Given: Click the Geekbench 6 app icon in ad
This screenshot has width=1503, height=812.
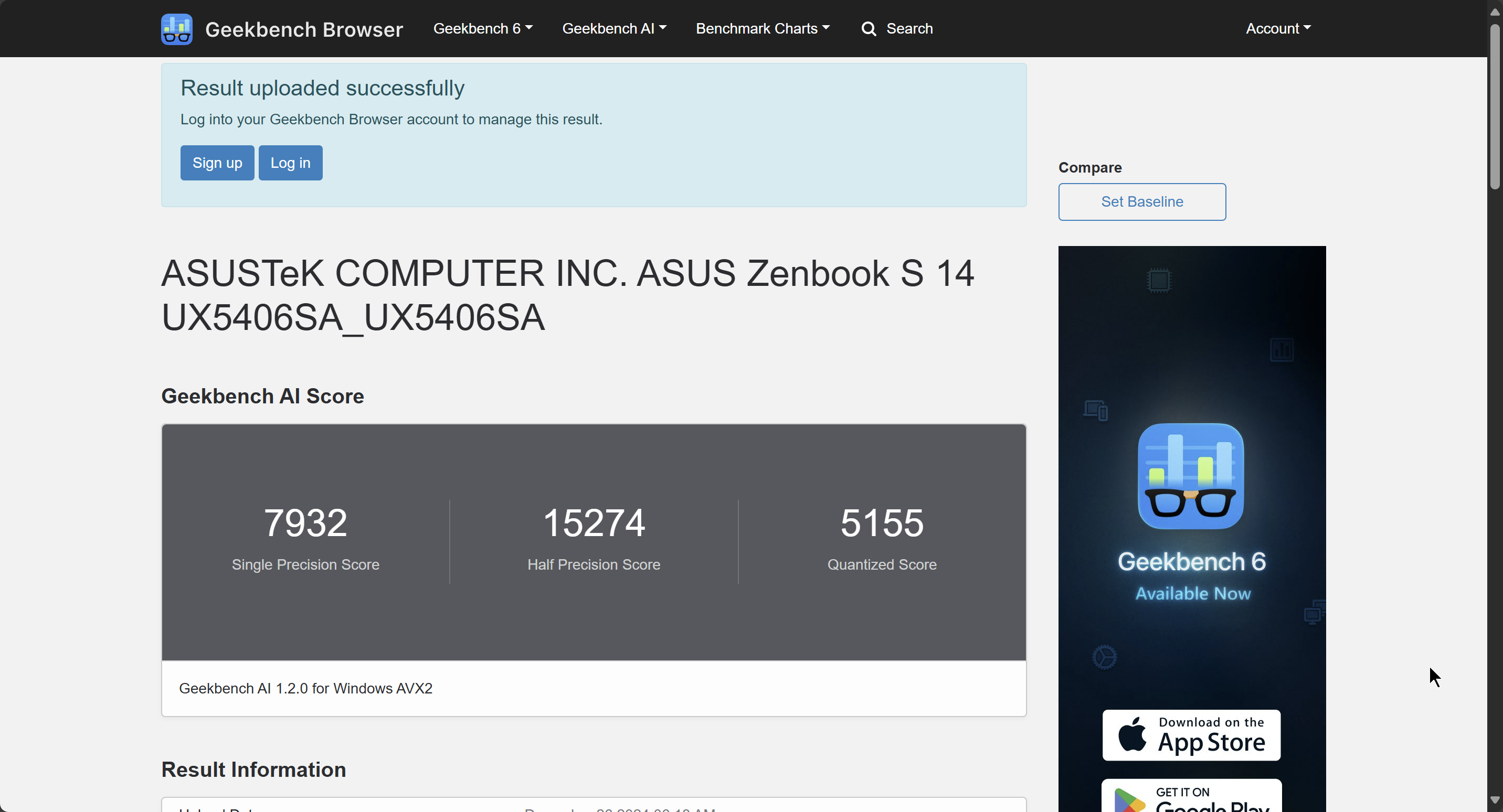Looking at the screenshot, I should click(x=1190, y=476).
